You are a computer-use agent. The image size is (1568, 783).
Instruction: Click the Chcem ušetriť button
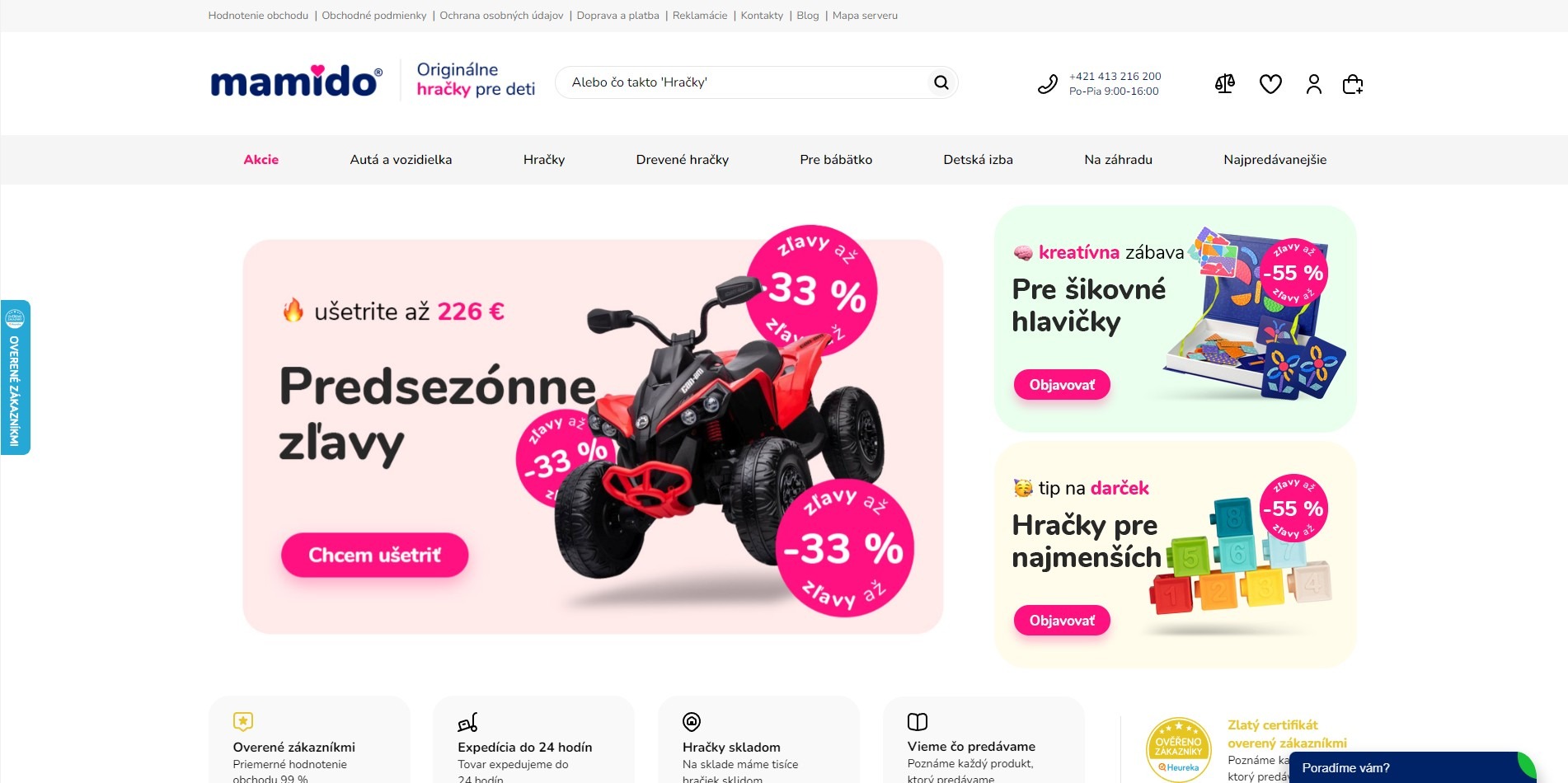(375, 555)
